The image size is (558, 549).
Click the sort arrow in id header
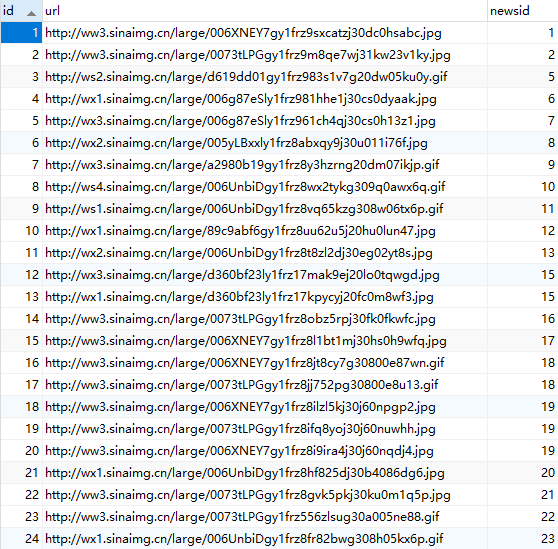pos(31,14)
